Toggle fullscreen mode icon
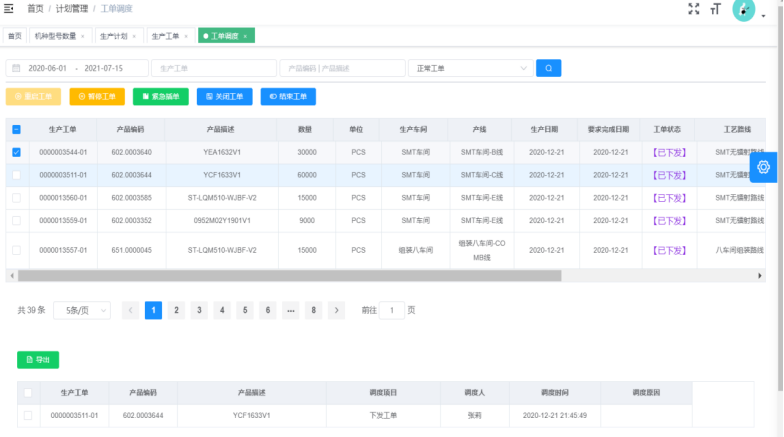The width and height of the screenshot is (784, 437). [694, 9]
